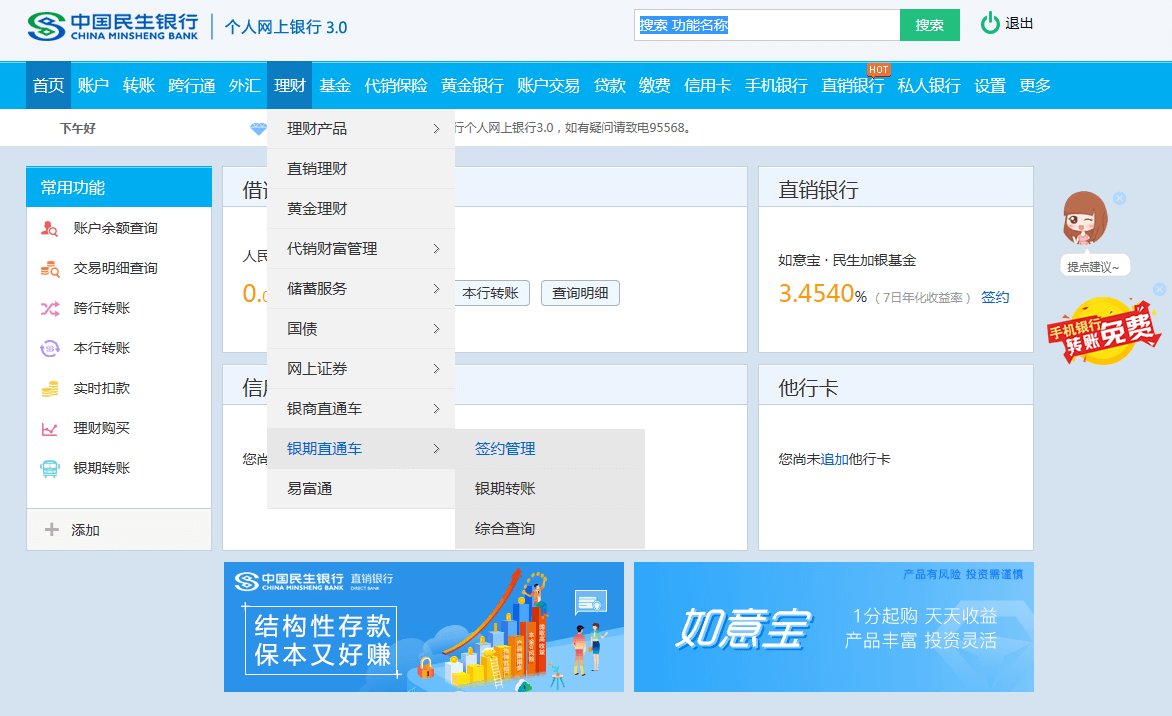1172x716 pixels.
Task: Open the 基金 navigation tab
Action: click(335, 86)
